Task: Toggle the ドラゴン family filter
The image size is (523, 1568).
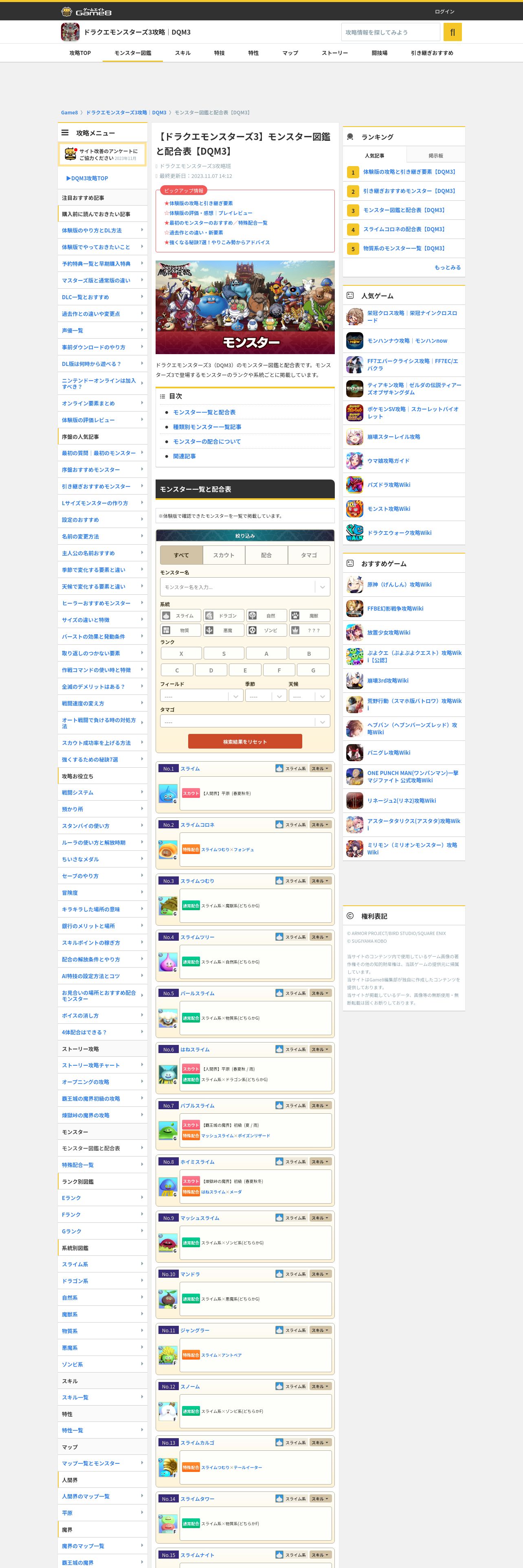Action: (224, 615)
